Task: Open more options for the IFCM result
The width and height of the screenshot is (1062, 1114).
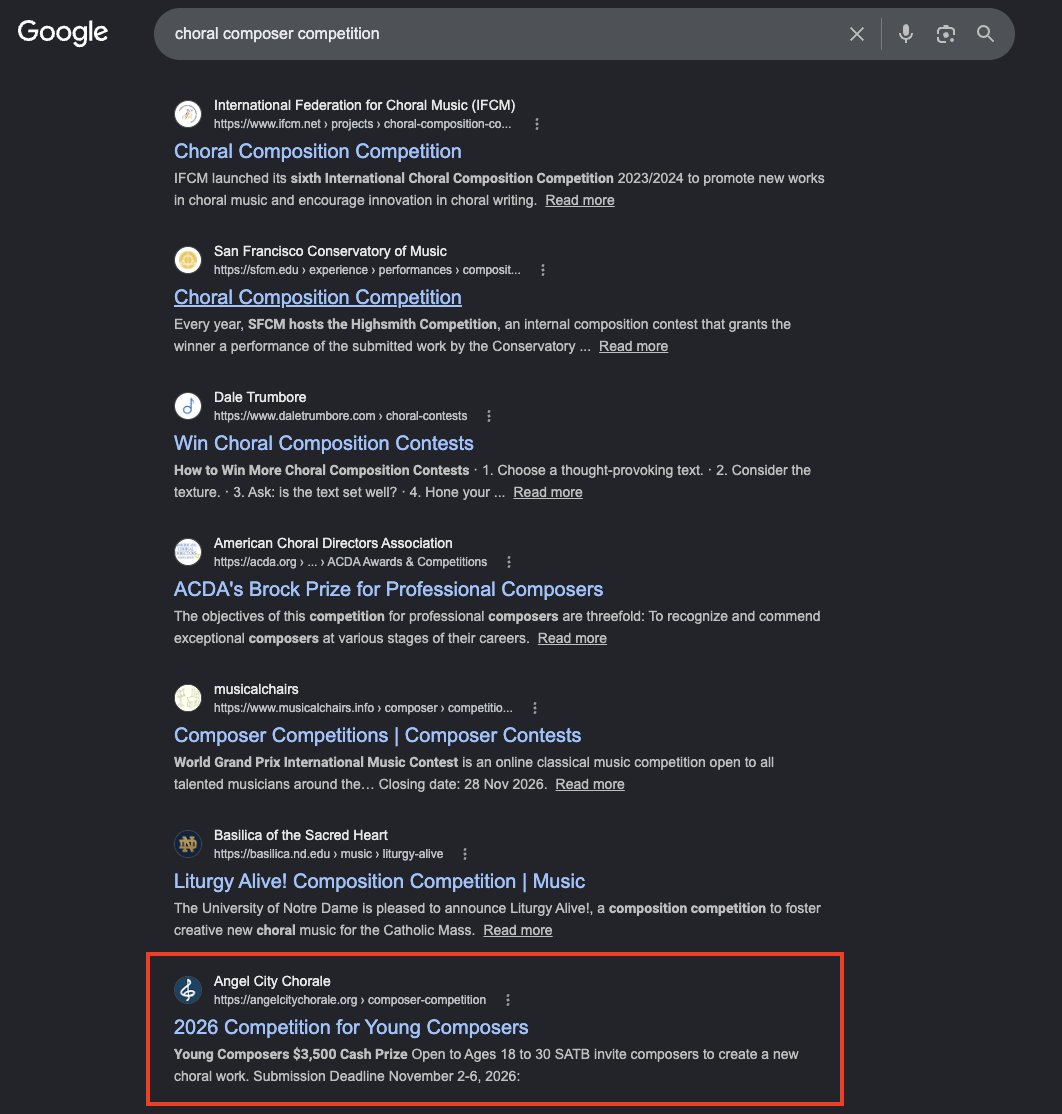Action: click(x=537, y=124)
